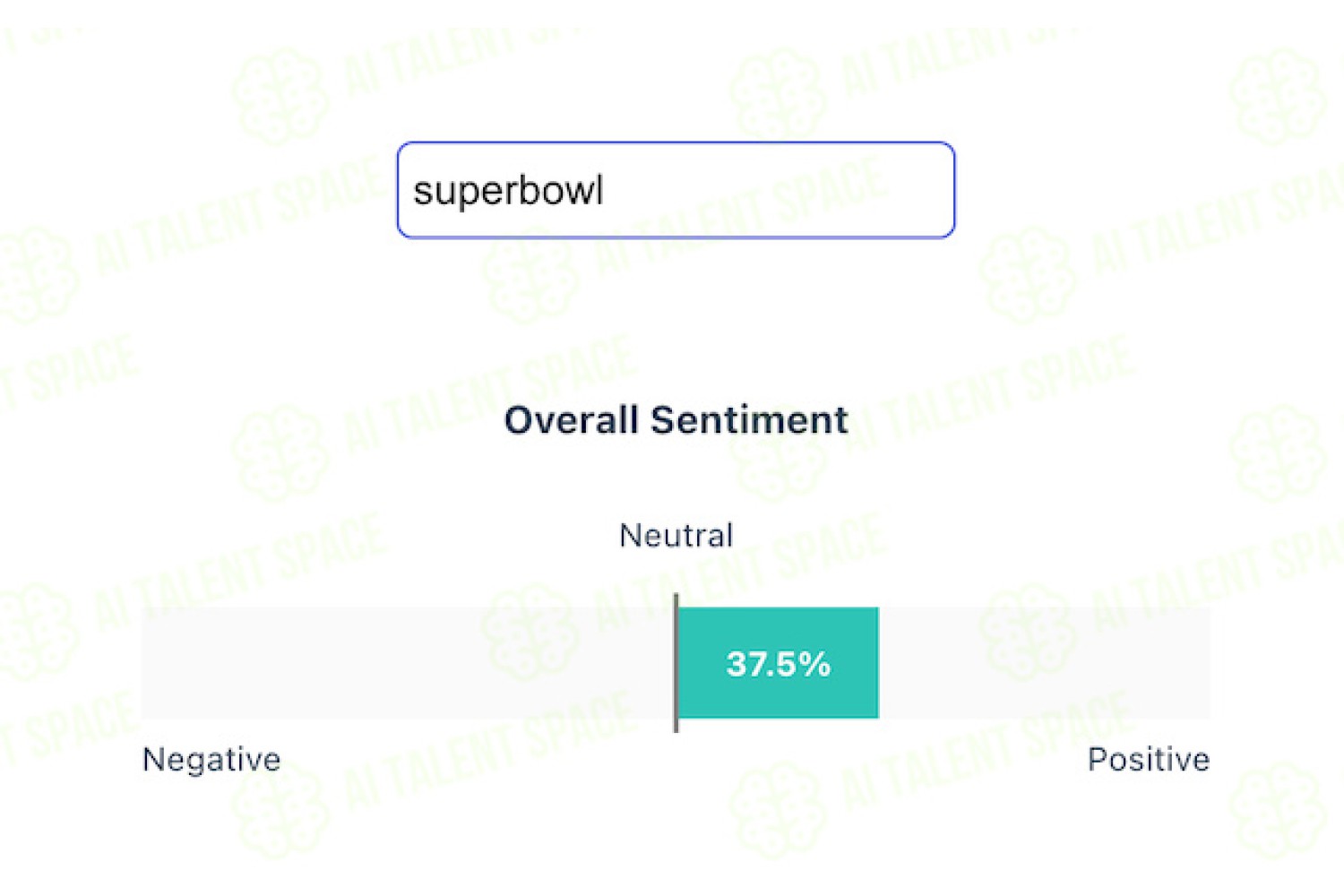Click the word Sentiment in heading

(749, 420)
